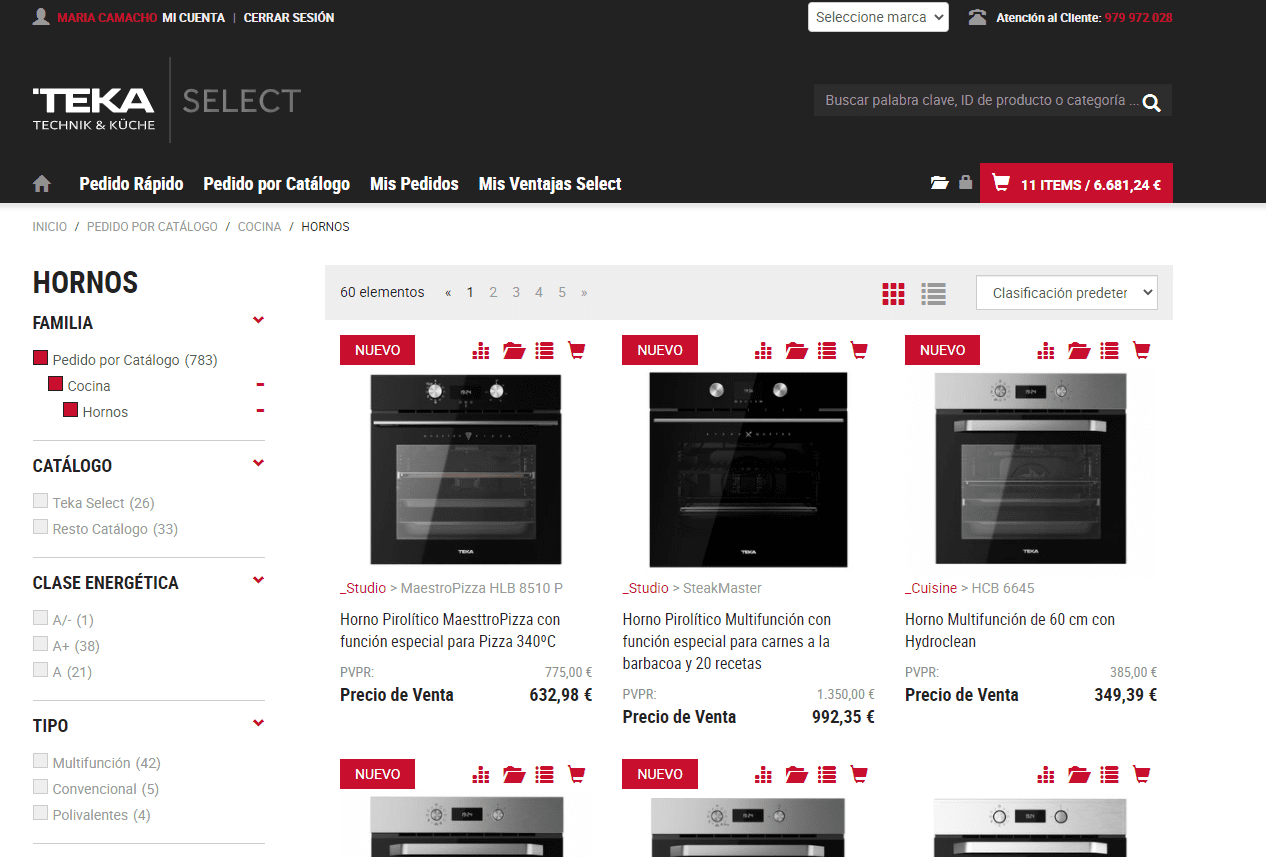Collapse the CLASE ENERGÉTICA filter section
This screenshot has height=857, width=1266.
coord(258,581)
